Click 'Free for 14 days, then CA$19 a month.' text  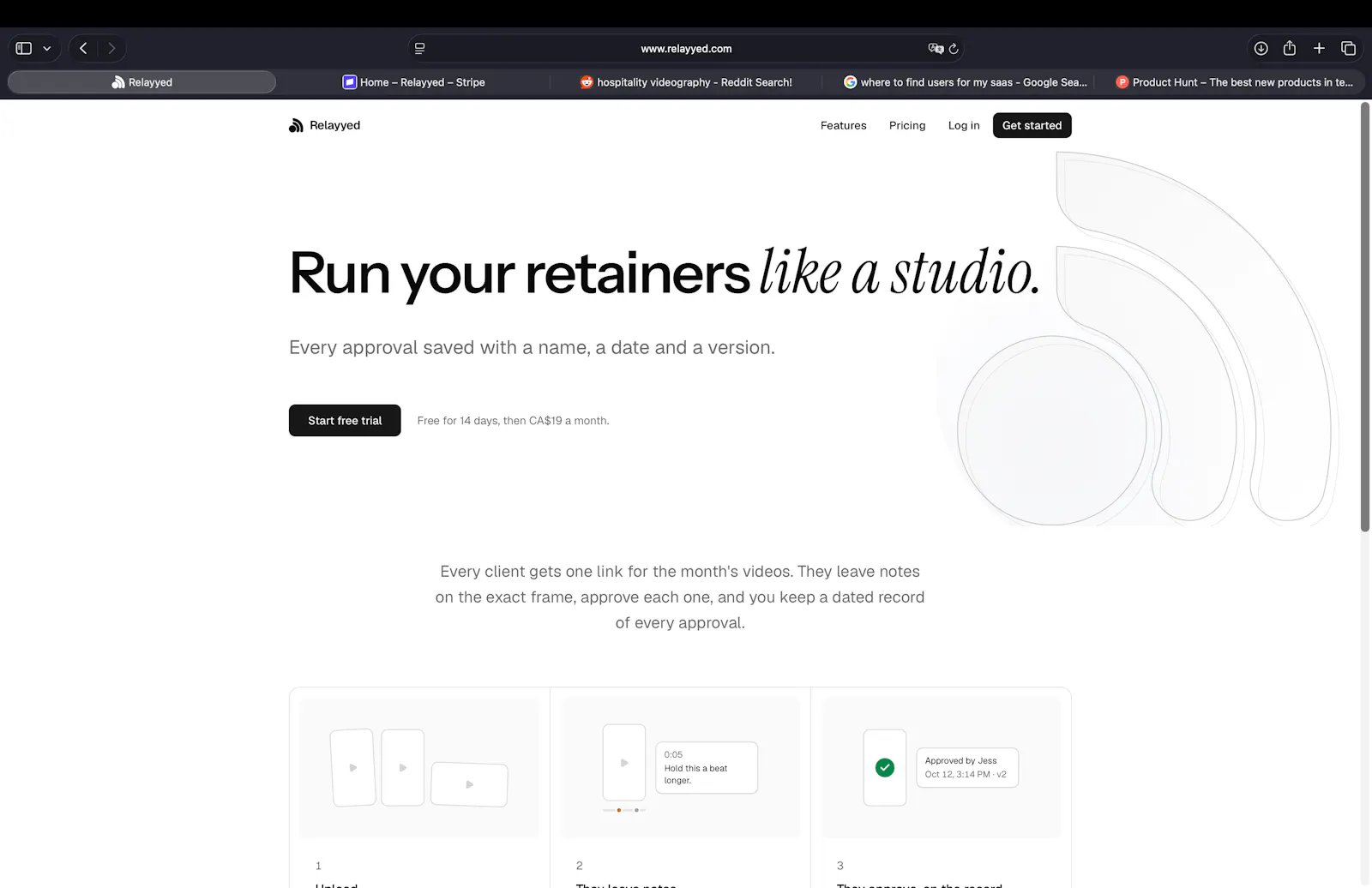click(x=513, y=421)
